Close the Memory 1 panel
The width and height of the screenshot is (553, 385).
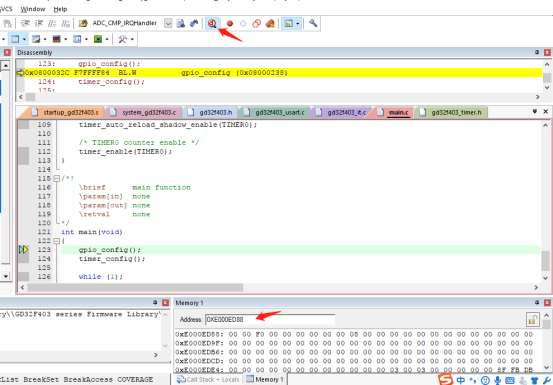[x=547, y=302]
